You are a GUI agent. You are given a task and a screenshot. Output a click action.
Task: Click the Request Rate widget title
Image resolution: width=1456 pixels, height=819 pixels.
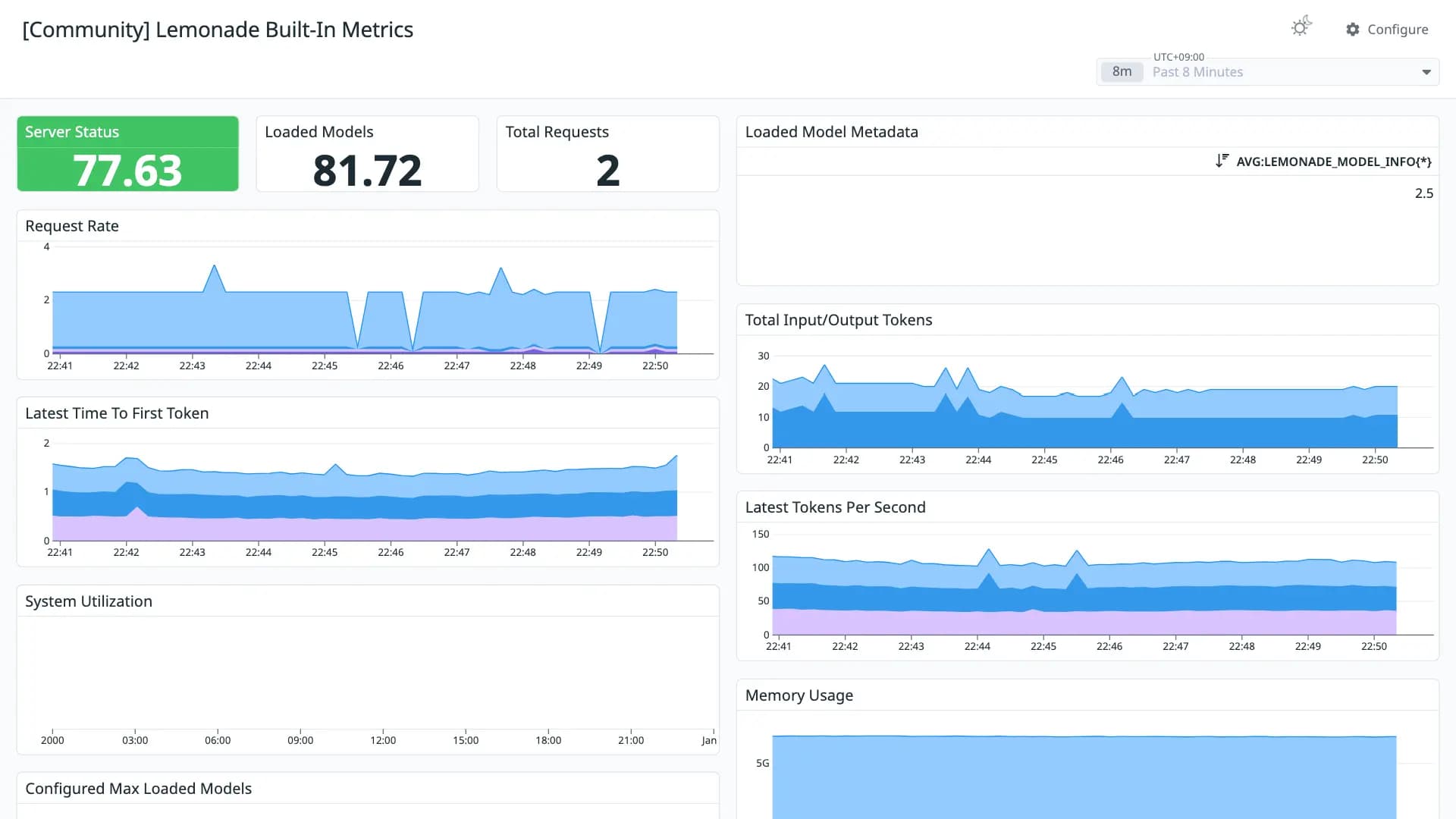click(72, 226)
